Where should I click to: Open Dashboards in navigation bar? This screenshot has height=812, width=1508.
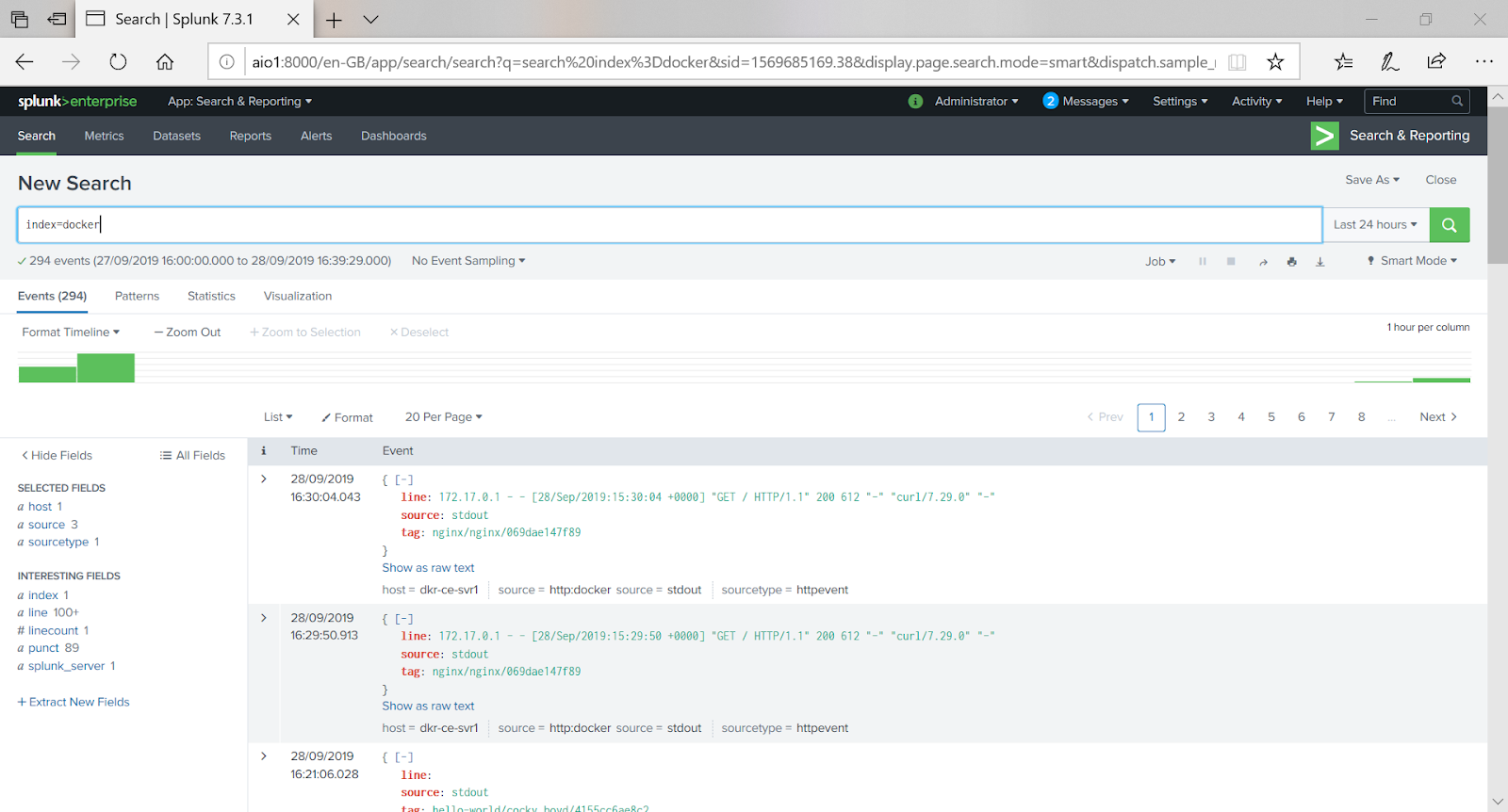[x=394, y=136]
